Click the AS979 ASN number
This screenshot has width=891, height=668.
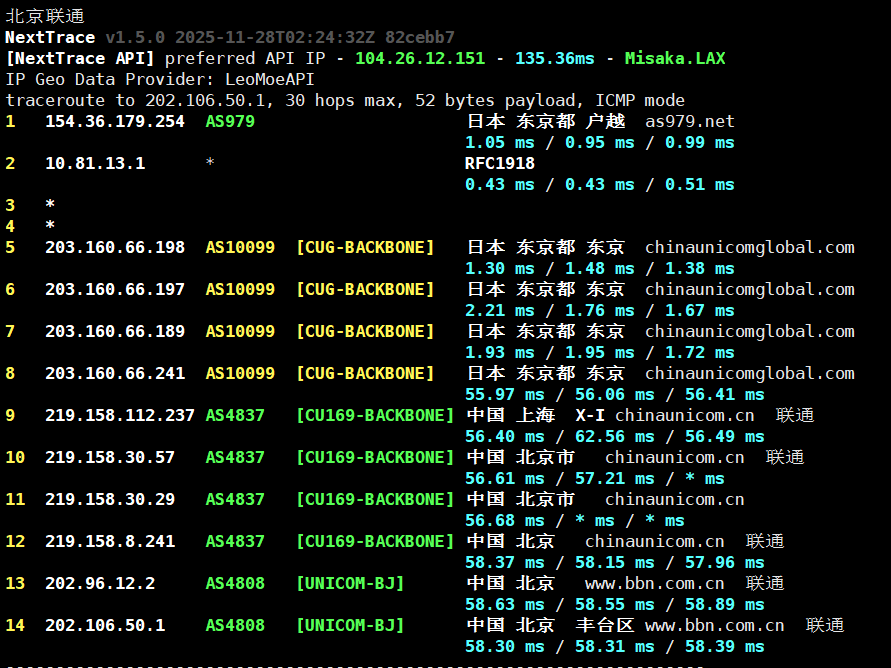[x=230, y=121]
